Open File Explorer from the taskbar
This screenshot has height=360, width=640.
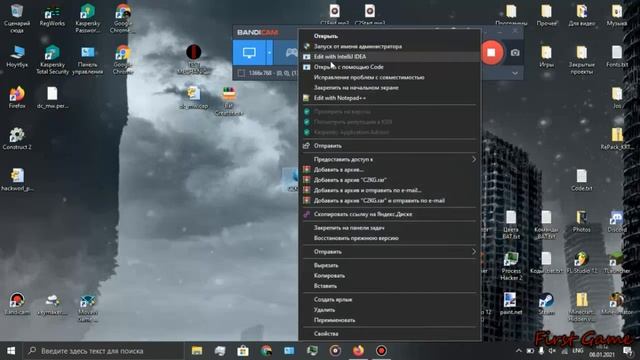coord(197,351)
